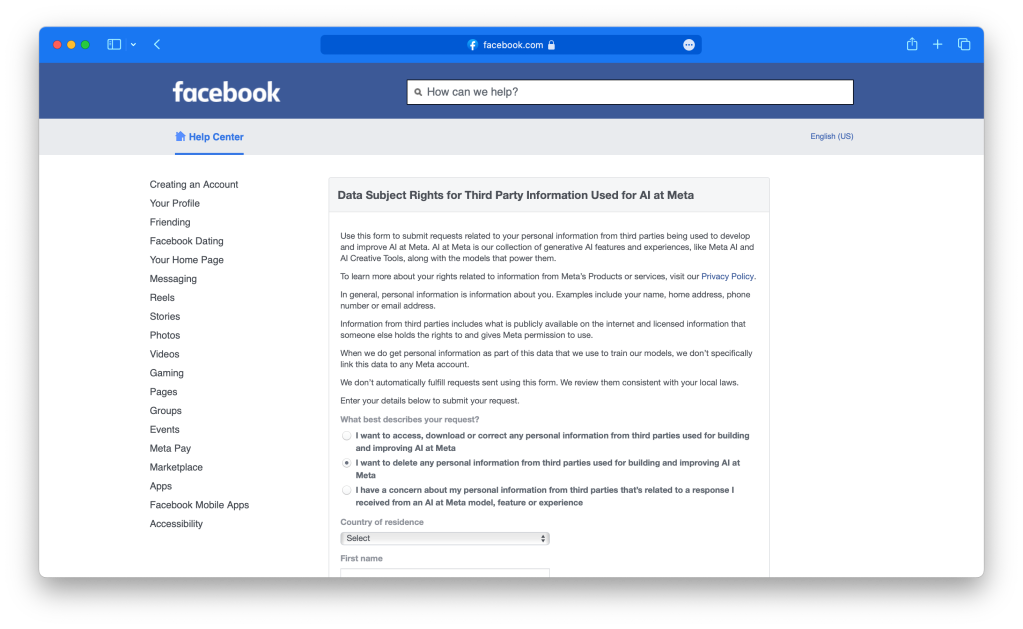Click the Help Center house icon
Viewport: 1023px width, 629px height.
coord(180,136)
